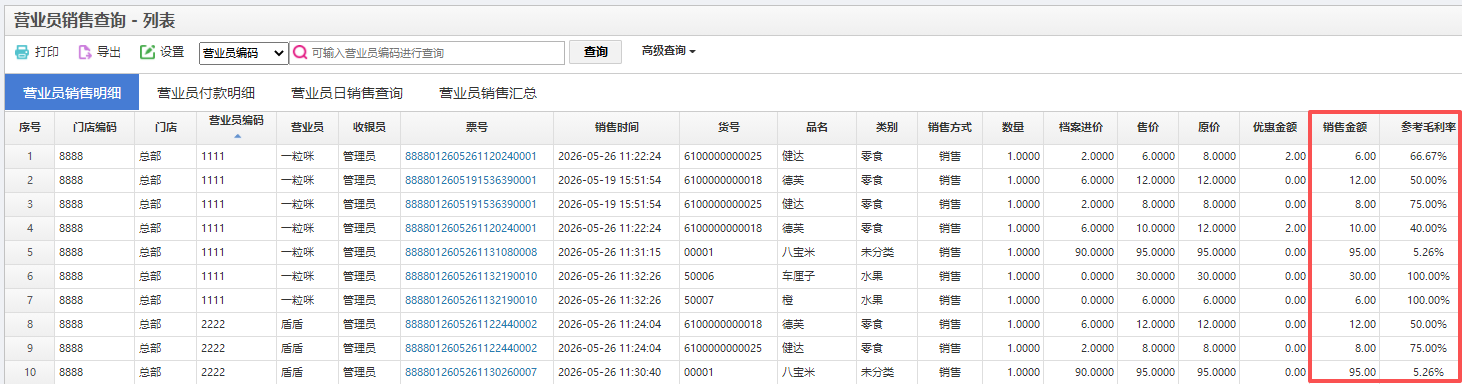
Task: Click the 售价 column header
Action: pos(1148,128)
